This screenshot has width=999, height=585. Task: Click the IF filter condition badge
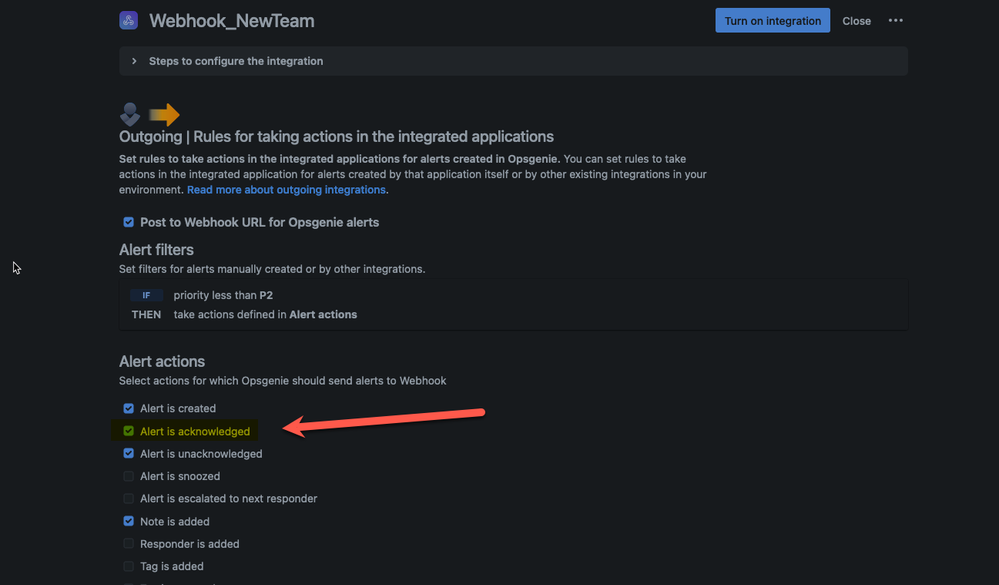pyautogui.click(x=147, y=295)
